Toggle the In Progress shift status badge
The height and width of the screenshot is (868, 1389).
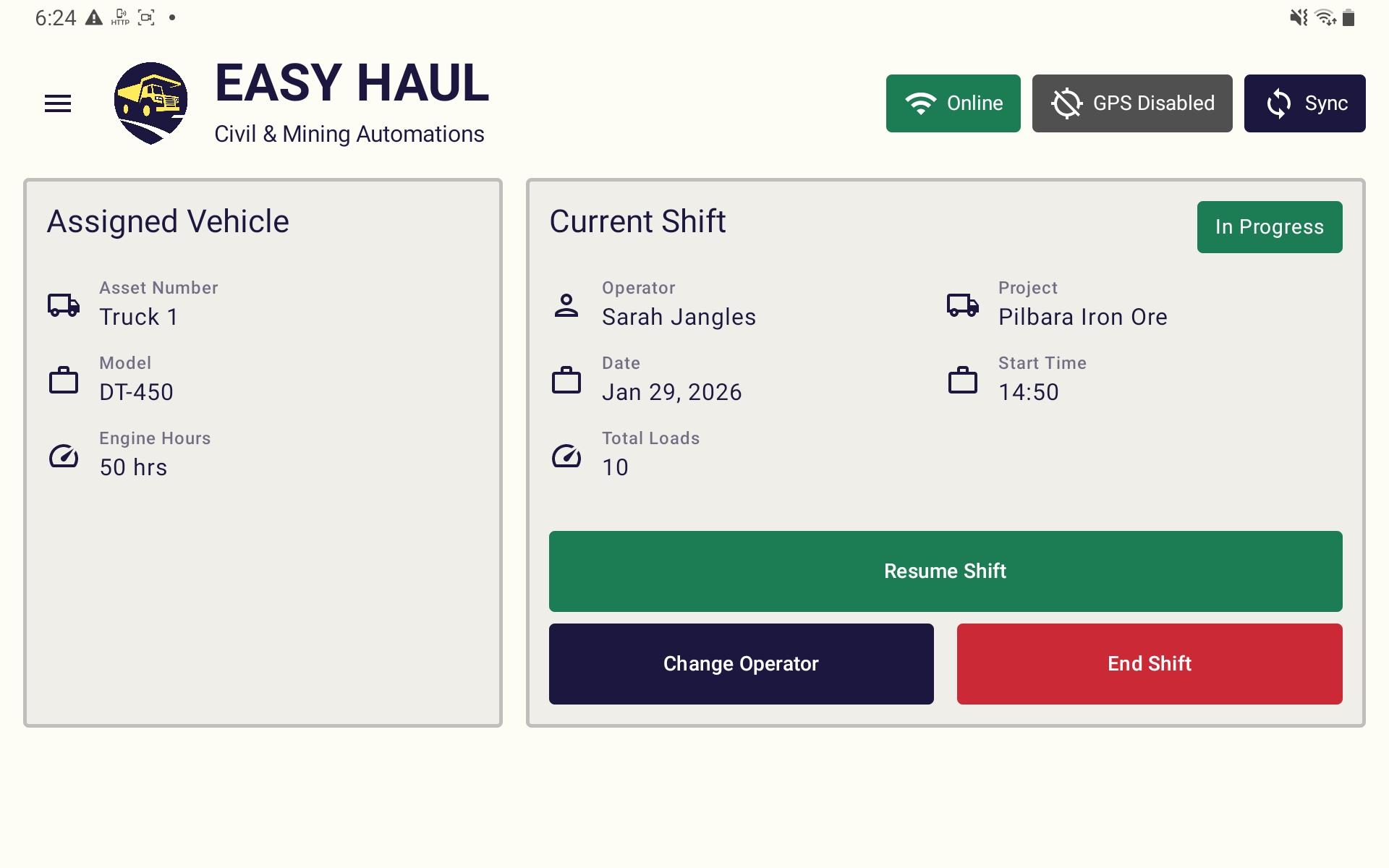1270,226
